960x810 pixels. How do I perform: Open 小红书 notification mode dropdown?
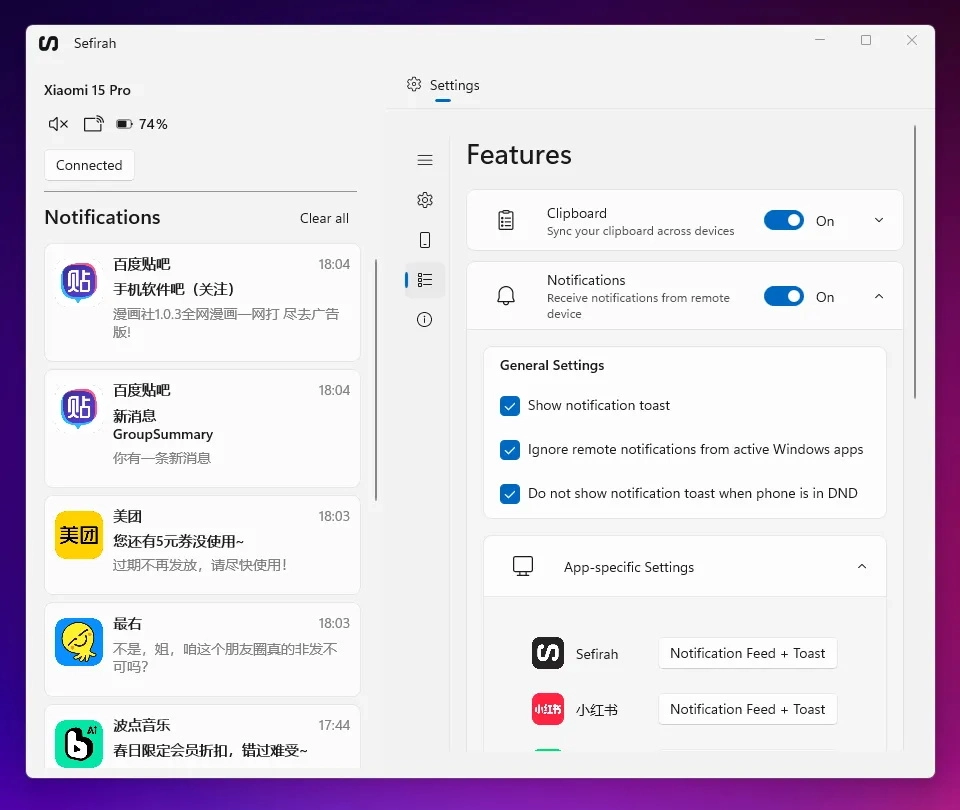747,710
